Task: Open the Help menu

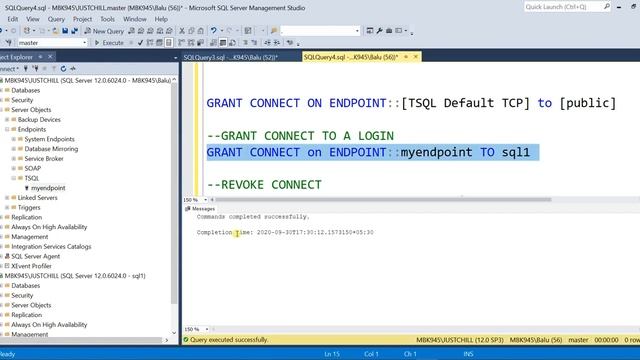Action: tap(161, 19)
